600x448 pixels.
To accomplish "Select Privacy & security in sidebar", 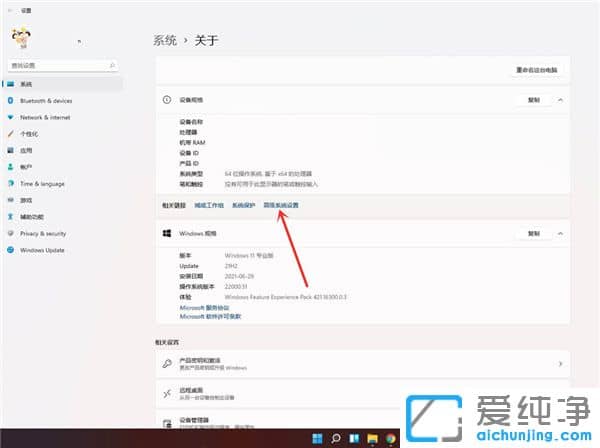I will 43,233.
